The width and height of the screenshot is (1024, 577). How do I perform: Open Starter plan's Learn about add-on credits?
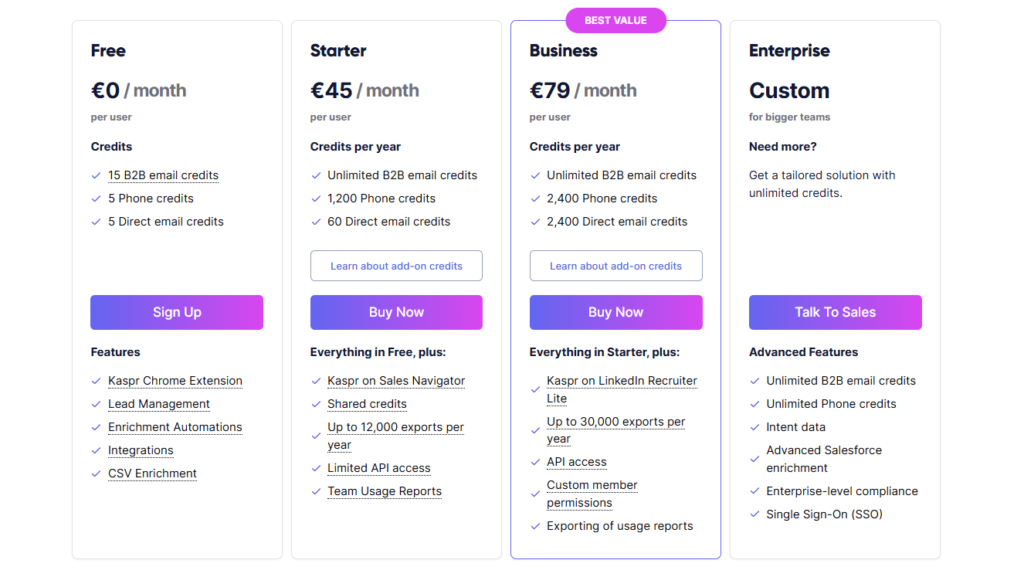tap(396, 266)
